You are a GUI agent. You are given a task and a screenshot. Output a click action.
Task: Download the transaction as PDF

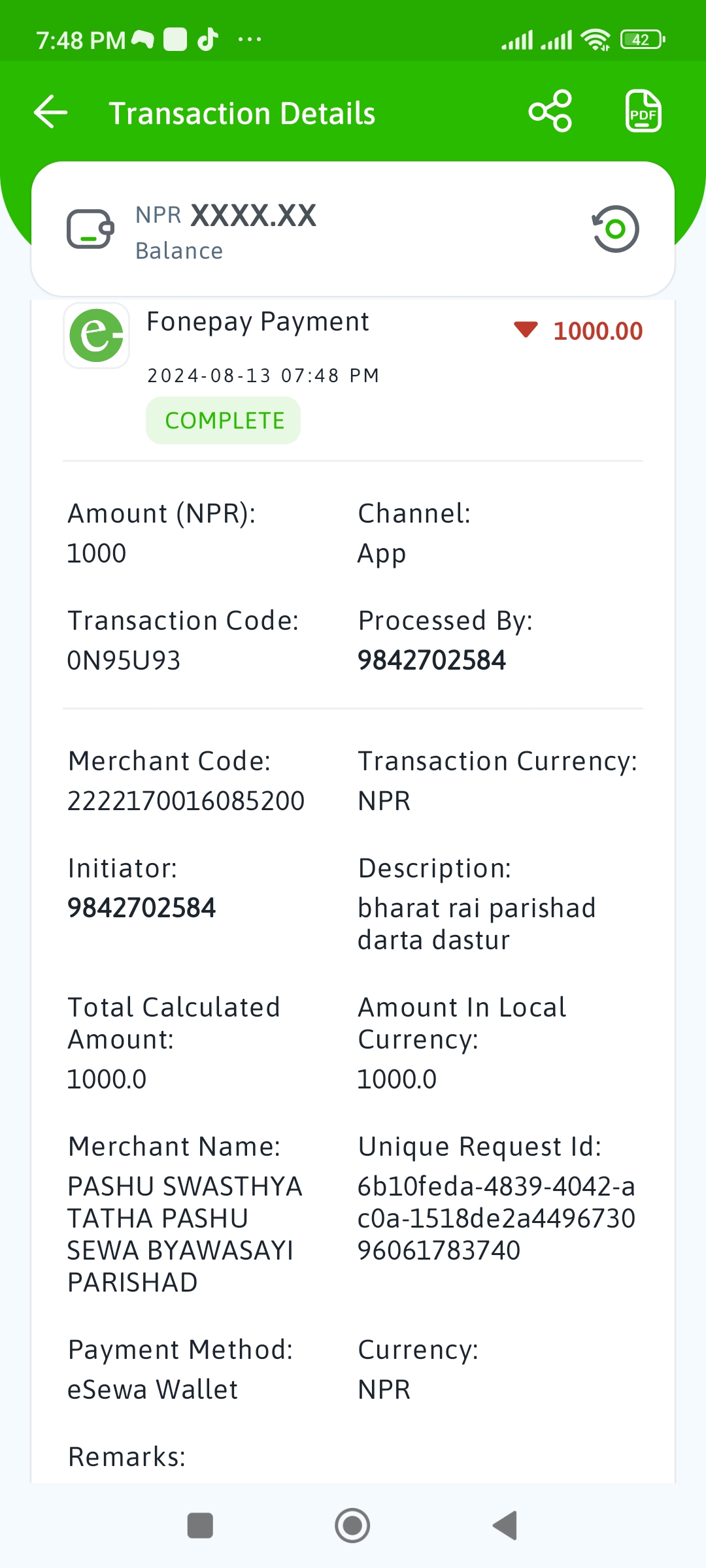coord(643,111)
